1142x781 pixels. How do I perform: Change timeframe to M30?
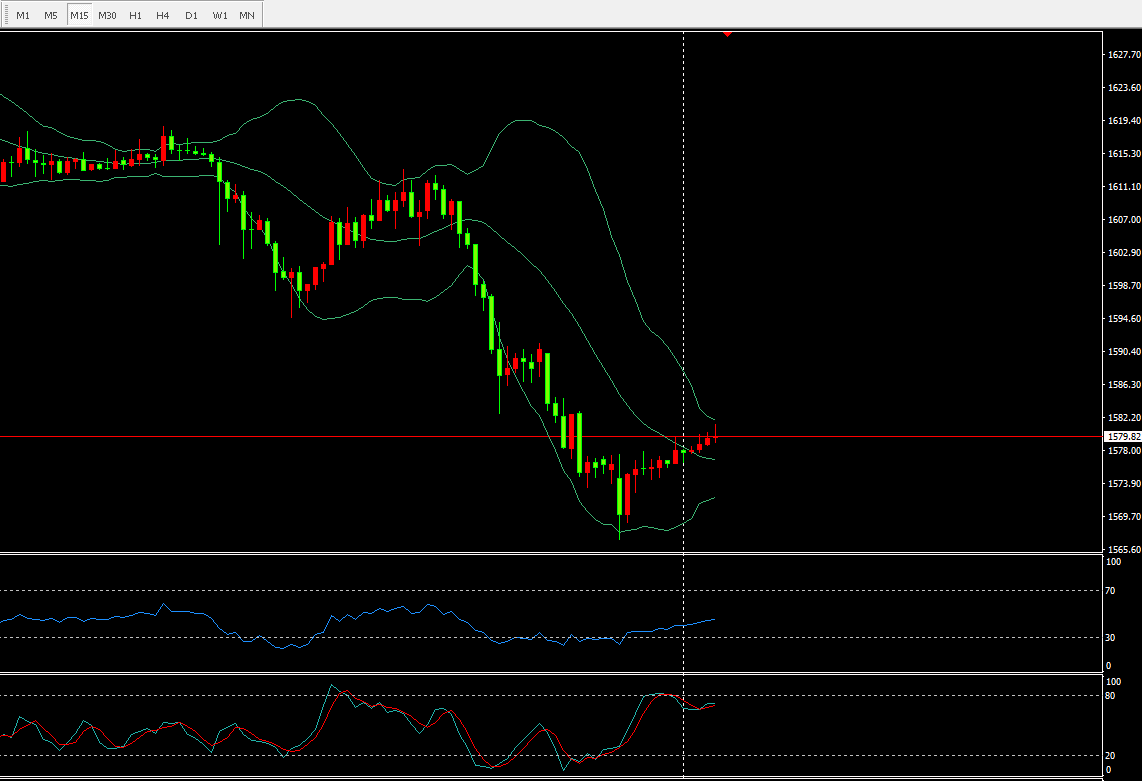tap(107, 15)
